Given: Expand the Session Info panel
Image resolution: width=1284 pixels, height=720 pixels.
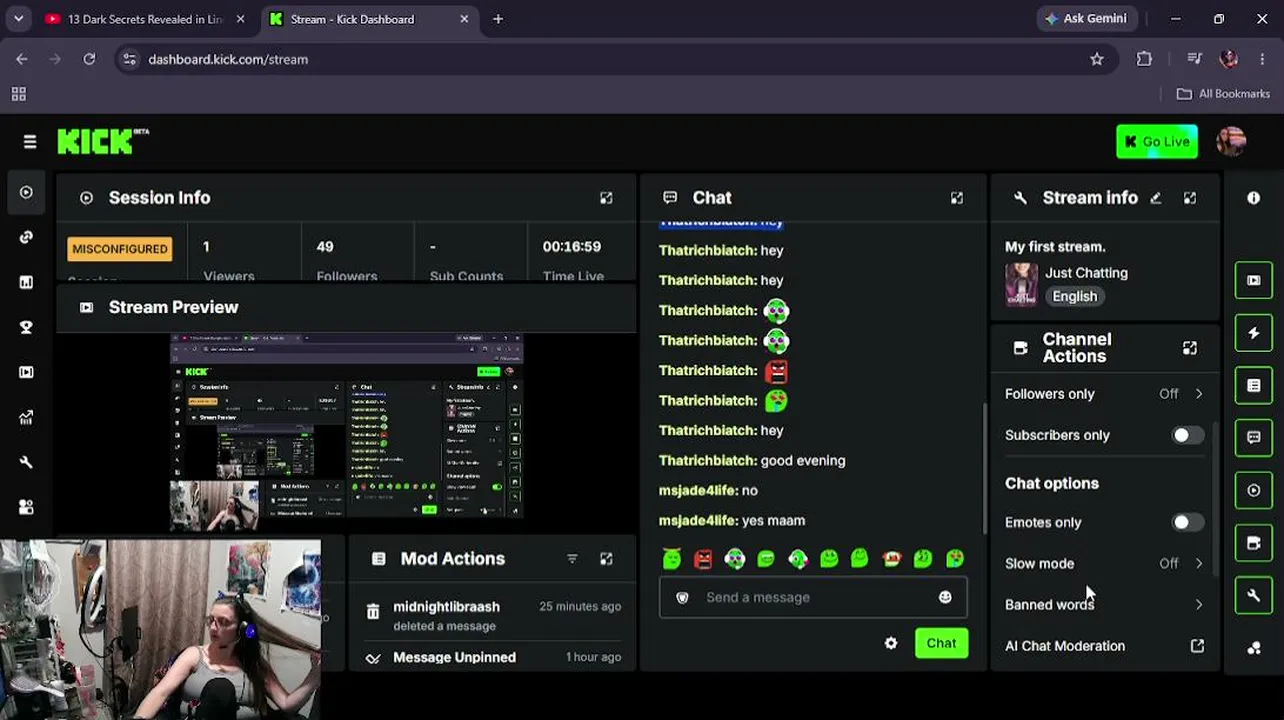Looking at the screenshot, I should click(606, 198).
